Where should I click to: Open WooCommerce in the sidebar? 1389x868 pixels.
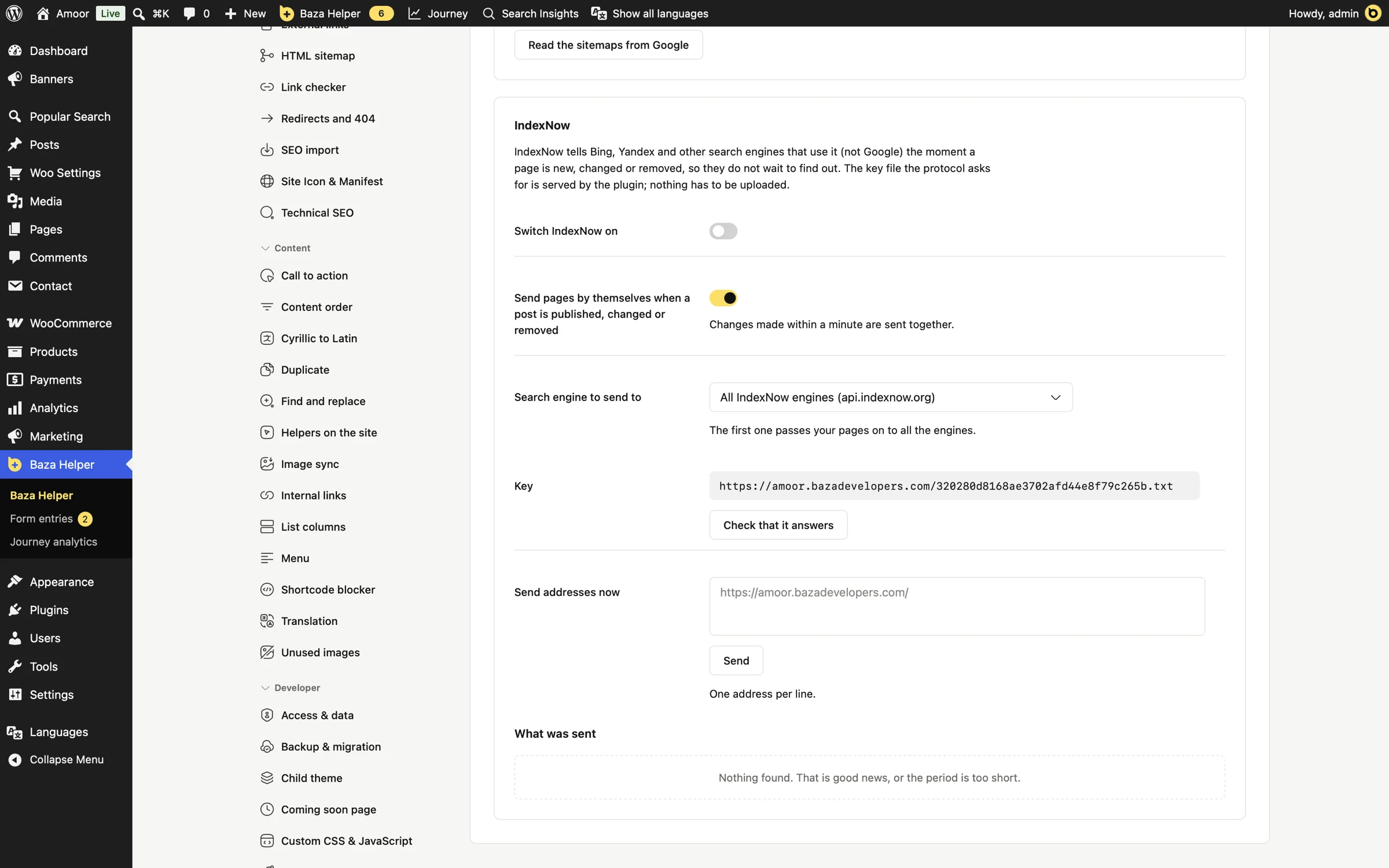click(x=66, y=323)
